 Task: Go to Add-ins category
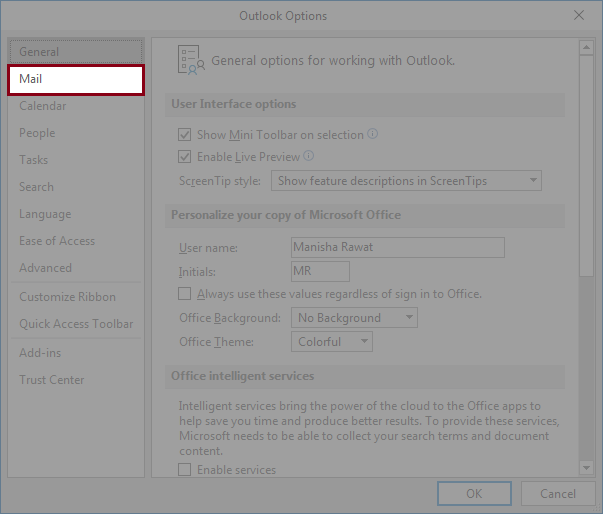point(76,353)
